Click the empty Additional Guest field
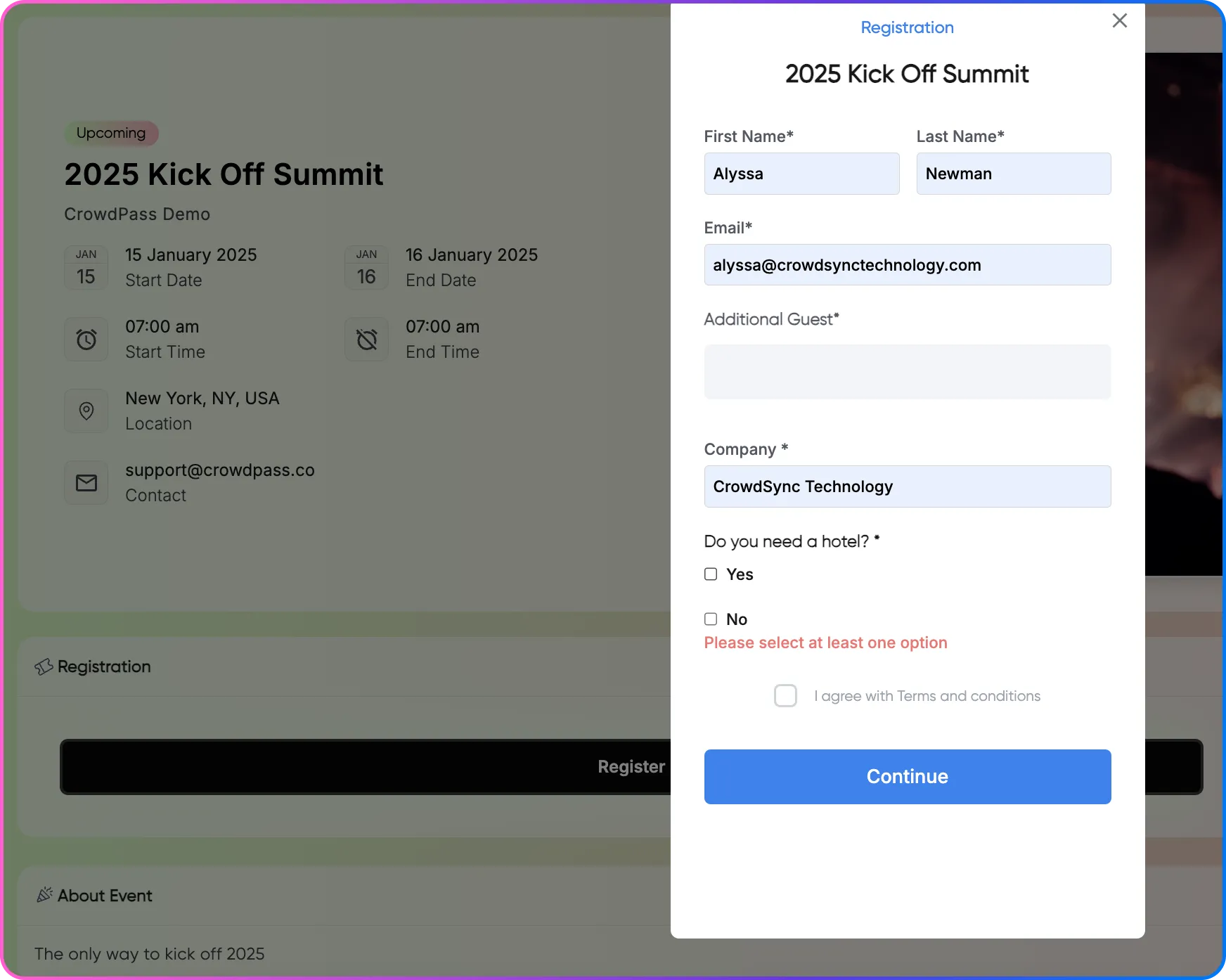 [907, 371]
